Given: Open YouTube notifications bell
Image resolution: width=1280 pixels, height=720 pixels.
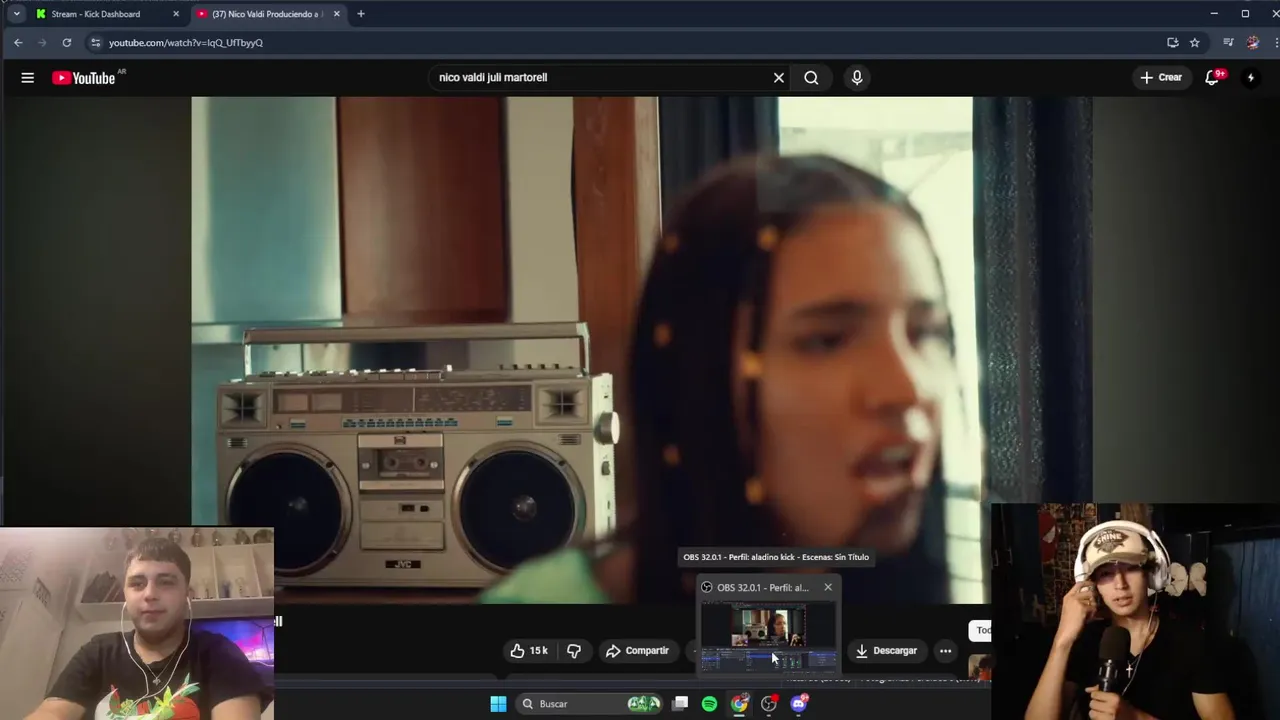Looking at the screenshot, I should click(x=1213, y=77).
